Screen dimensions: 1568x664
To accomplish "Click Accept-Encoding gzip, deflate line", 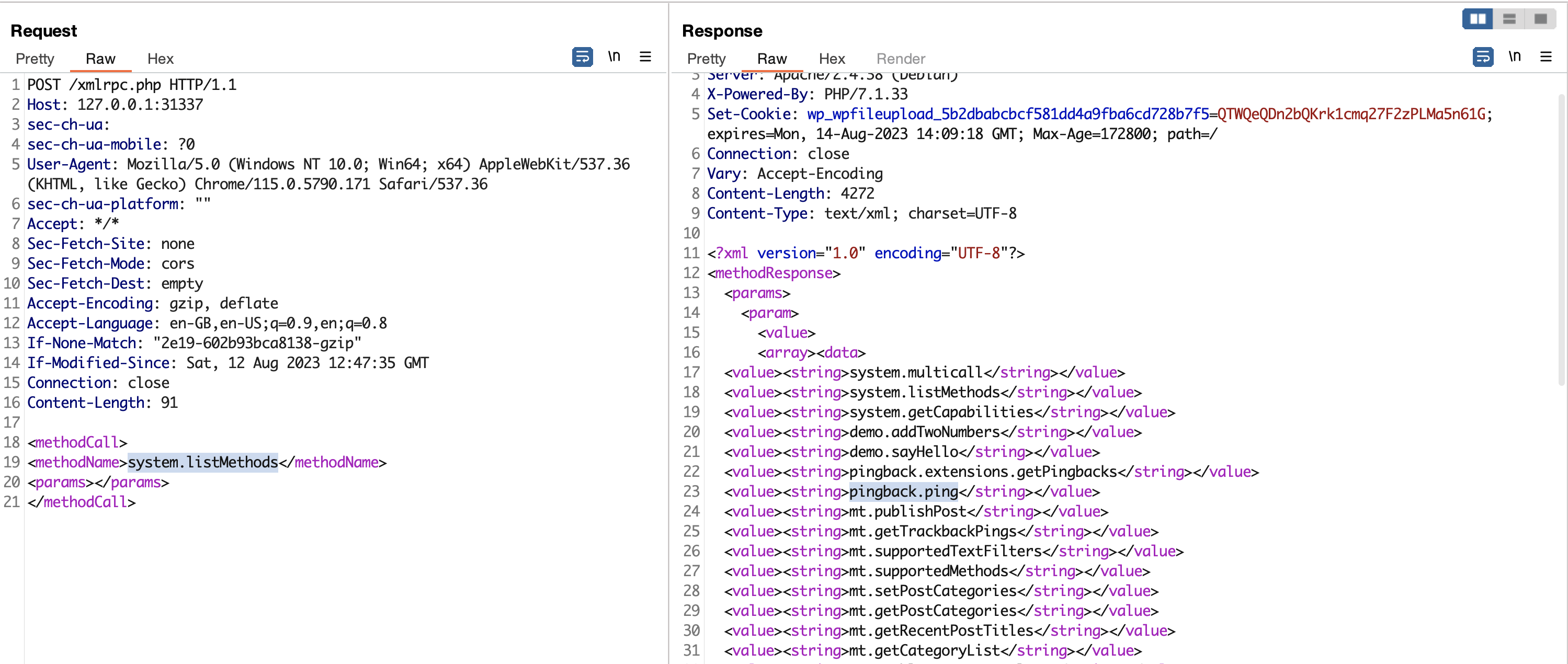I will [x=152, y=303].
